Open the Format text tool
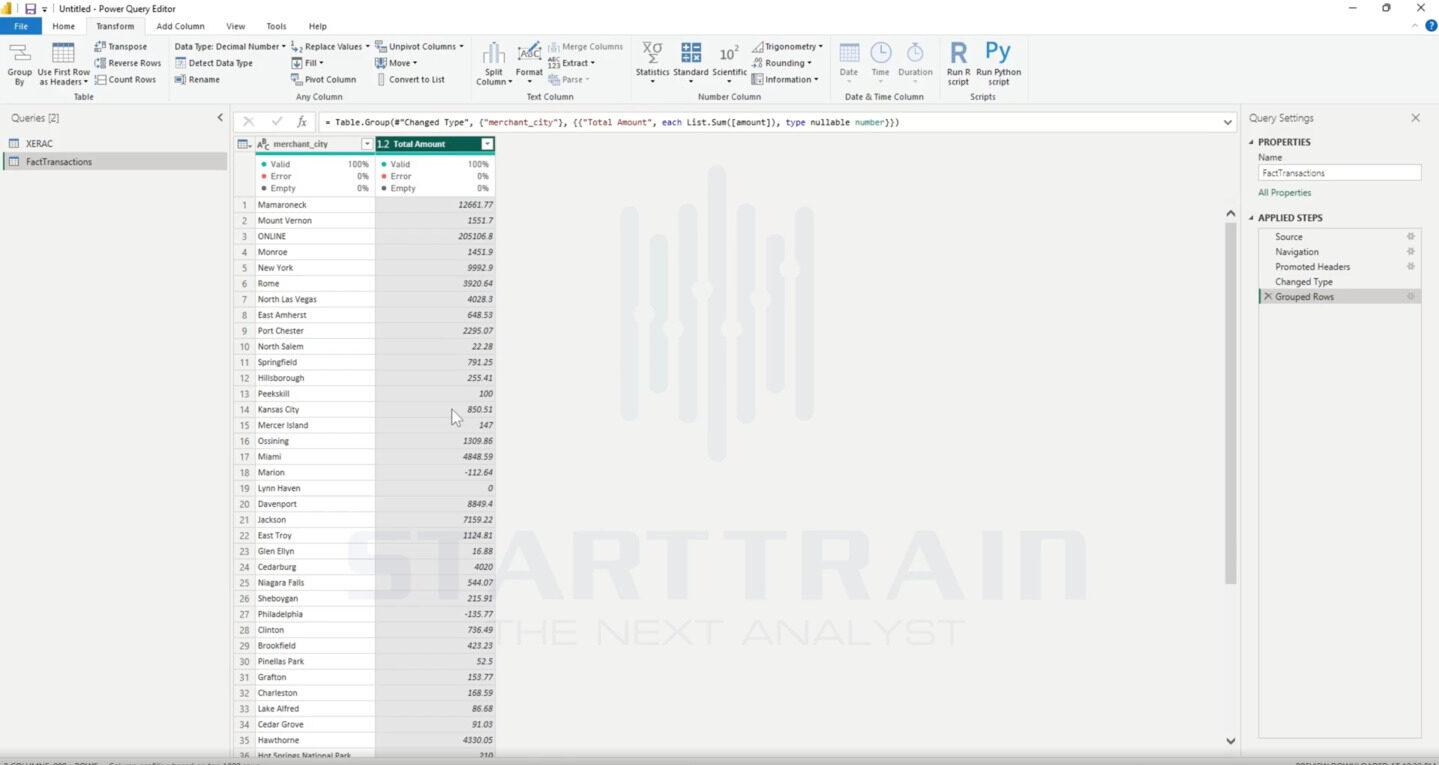1439x765 pixels. pyautogui.click(x=529, y=62)
